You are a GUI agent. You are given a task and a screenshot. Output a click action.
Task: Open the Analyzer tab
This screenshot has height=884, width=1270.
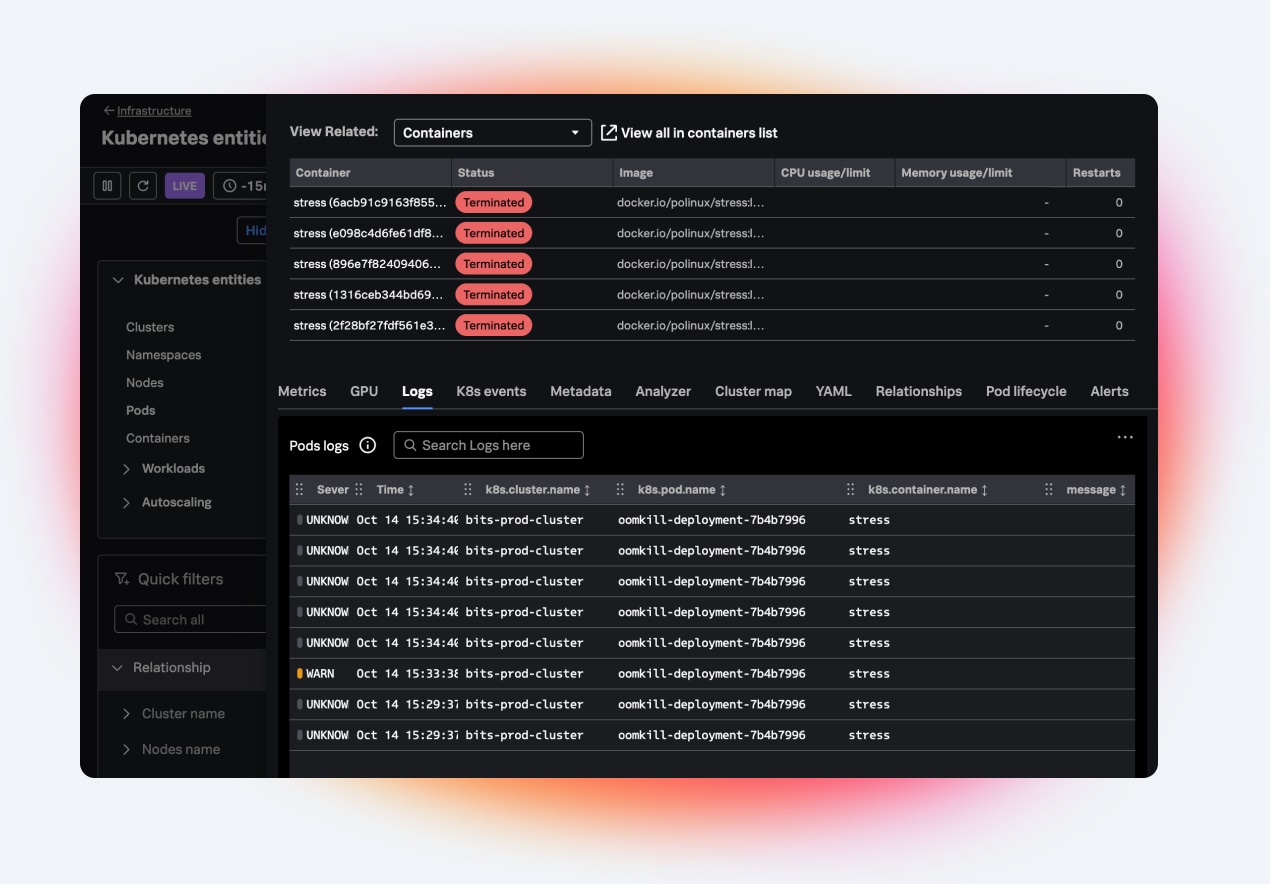(663, 392)
